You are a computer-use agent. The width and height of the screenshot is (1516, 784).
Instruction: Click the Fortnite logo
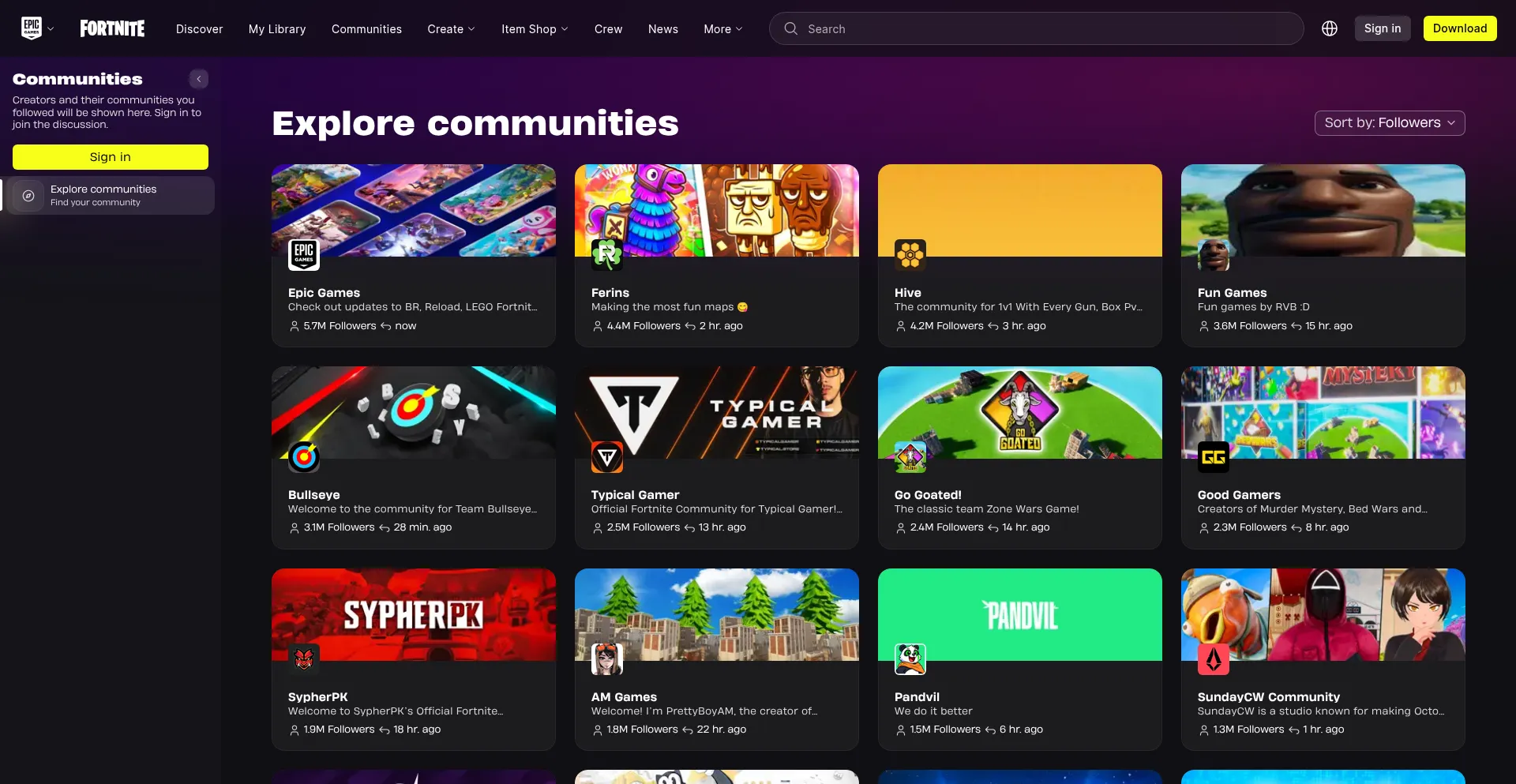tap(112, 28)
